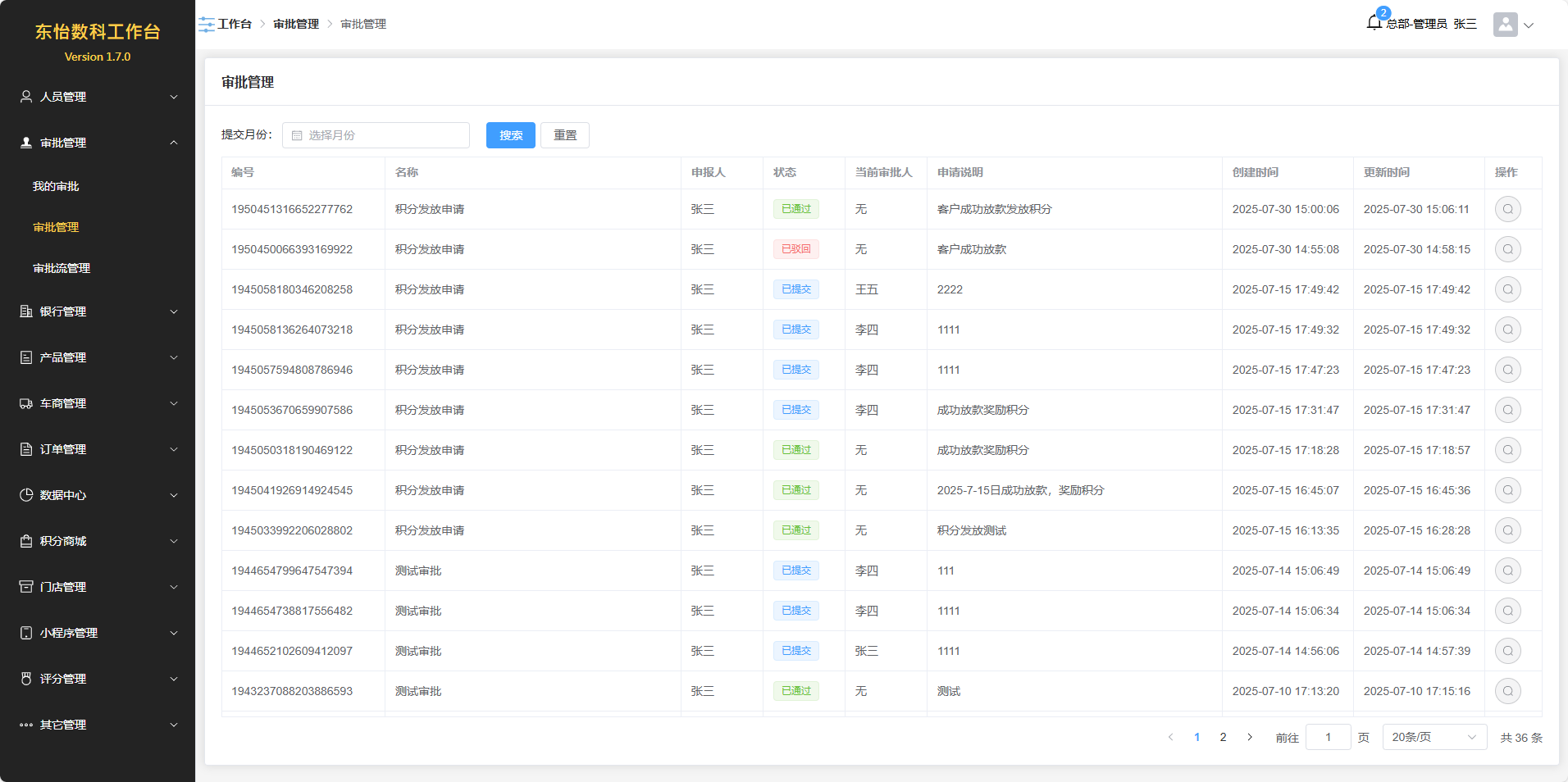Open the 20条/页 page size dropdown
Viewport: 1568px width, 782px height.
click(1434, 737)
